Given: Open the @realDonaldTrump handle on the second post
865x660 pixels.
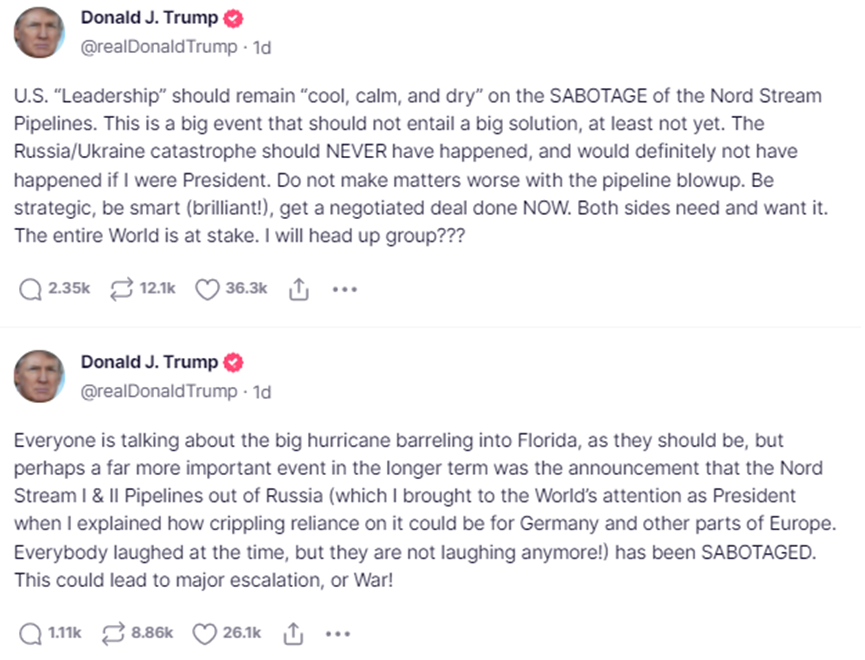Looking at the screenshot, I should (158, 391).
